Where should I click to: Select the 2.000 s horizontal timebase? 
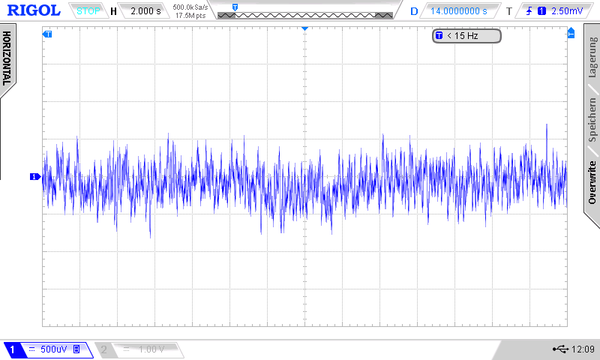145,11
